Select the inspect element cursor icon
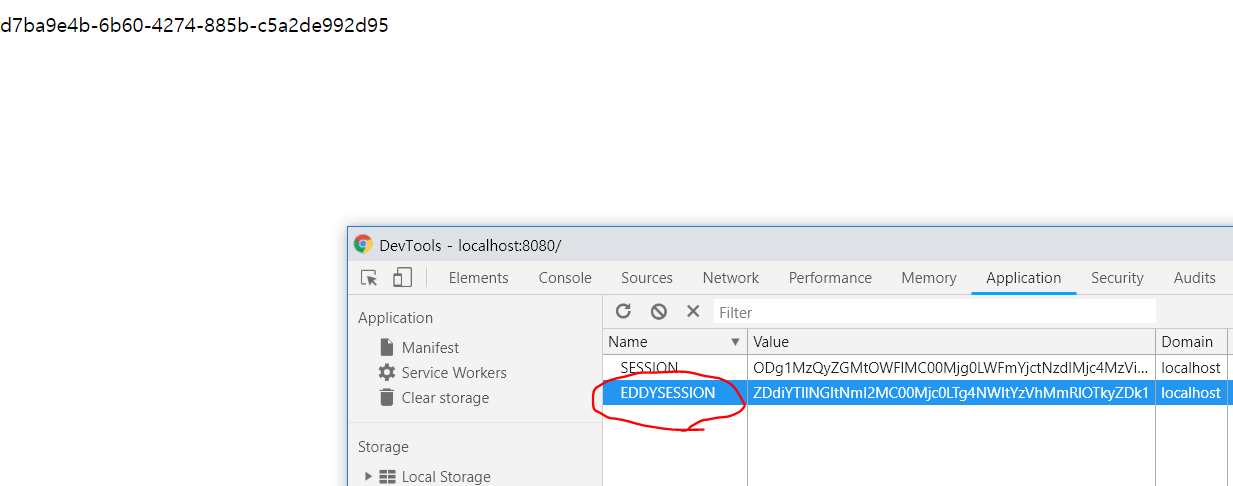Screen dimensions: 1233x486 369,278
